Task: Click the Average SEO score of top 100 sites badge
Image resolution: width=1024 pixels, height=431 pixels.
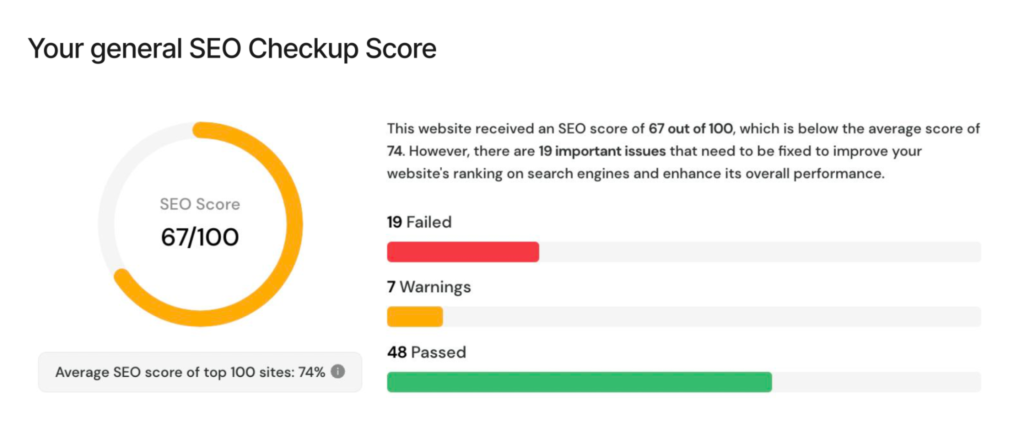Action: pos(200,372)
